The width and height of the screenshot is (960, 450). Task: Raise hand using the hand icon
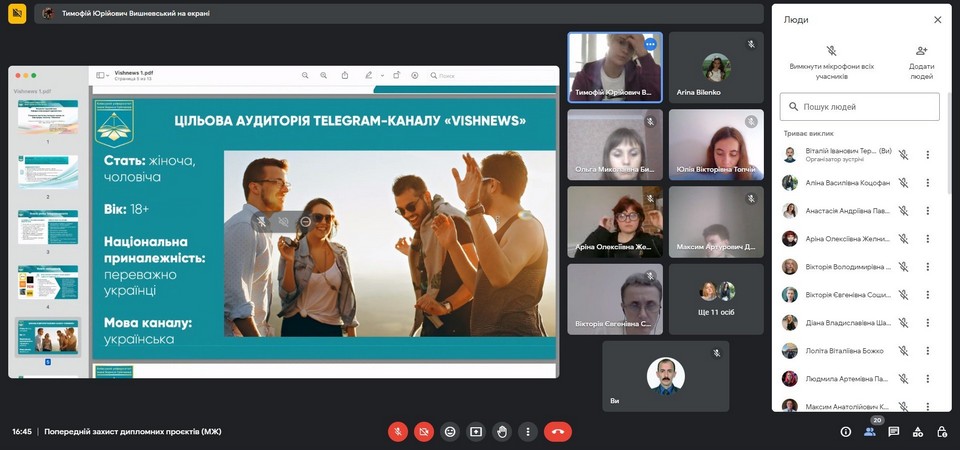(x=502, y=431)
